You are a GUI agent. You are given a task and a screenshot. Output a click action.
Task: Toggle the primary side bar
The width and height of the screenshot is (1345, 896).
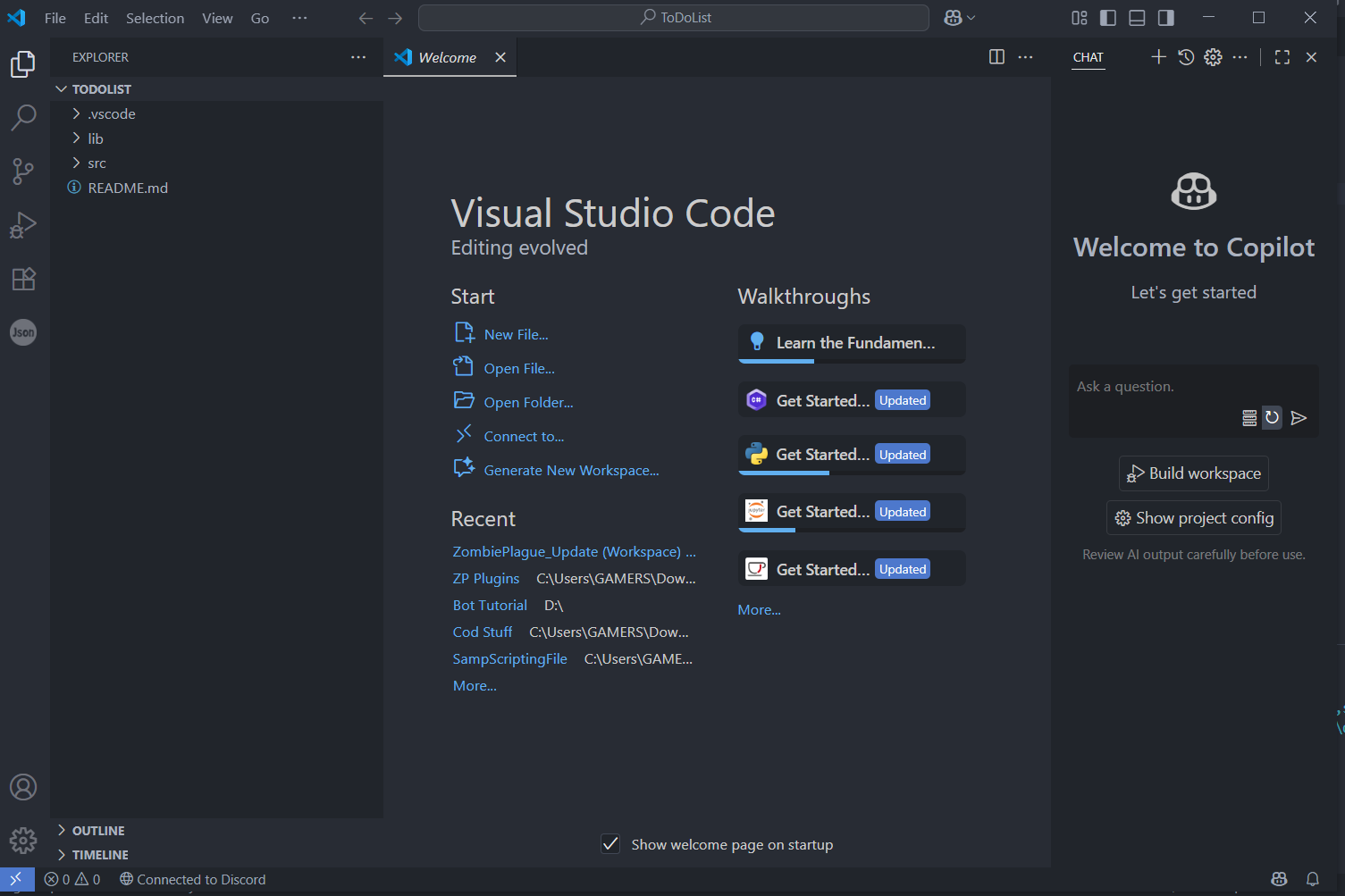pos(1108,18)
